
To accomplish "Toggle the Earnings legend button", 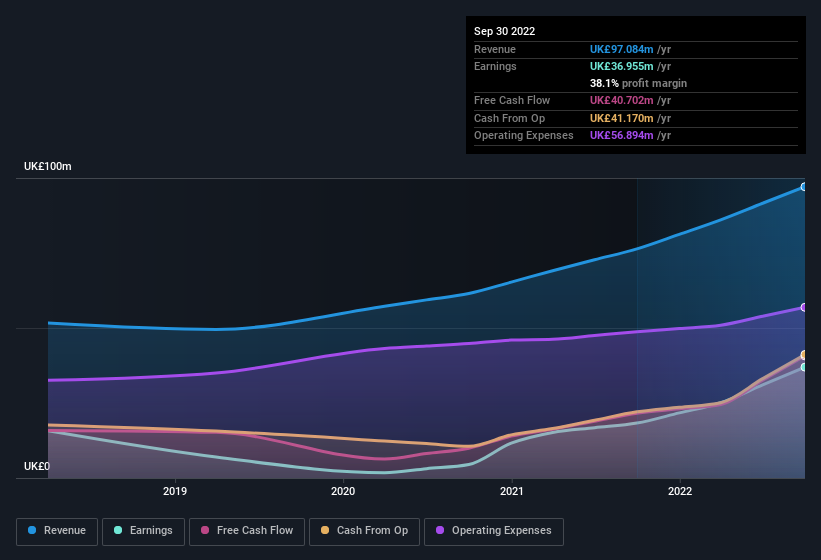I will [x=143, y=531].
